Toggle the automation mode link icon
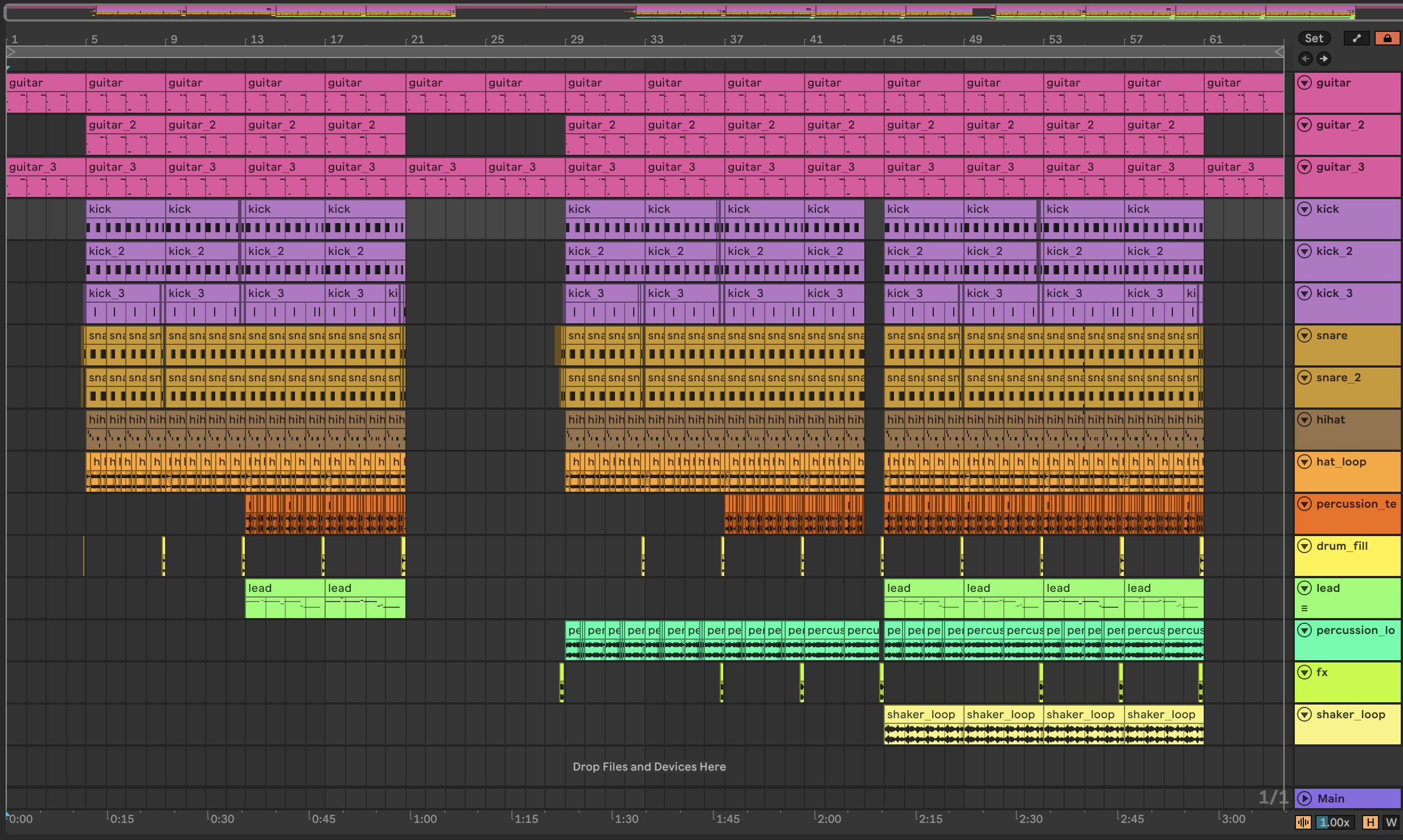1403x840 pixels. point(1357,38)
